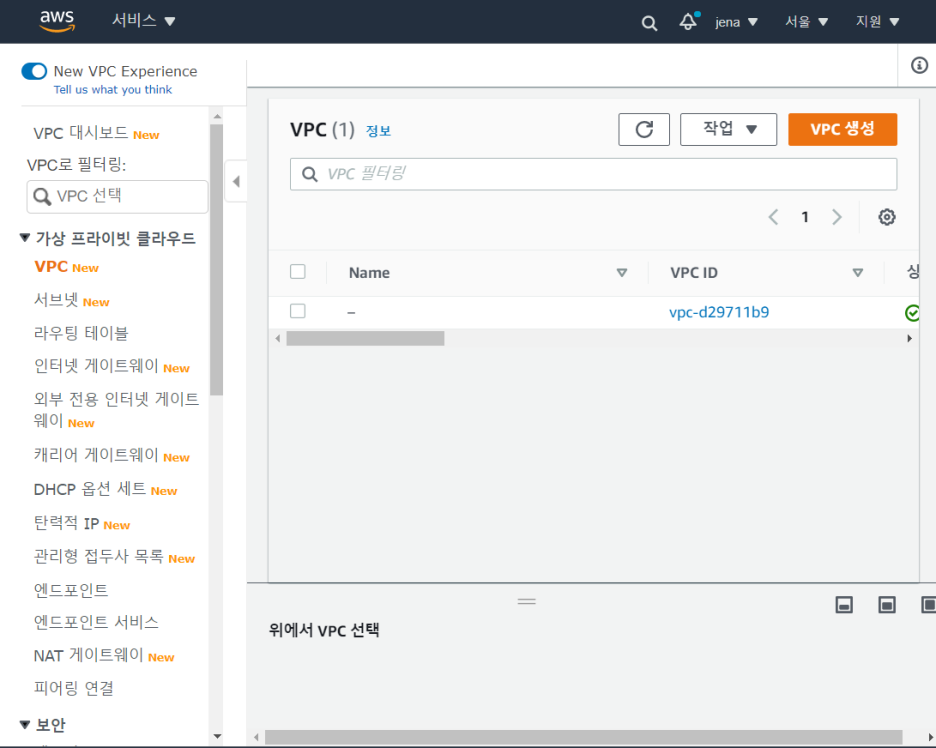Toggle the New VPC Experience switch

click(34, 72)
